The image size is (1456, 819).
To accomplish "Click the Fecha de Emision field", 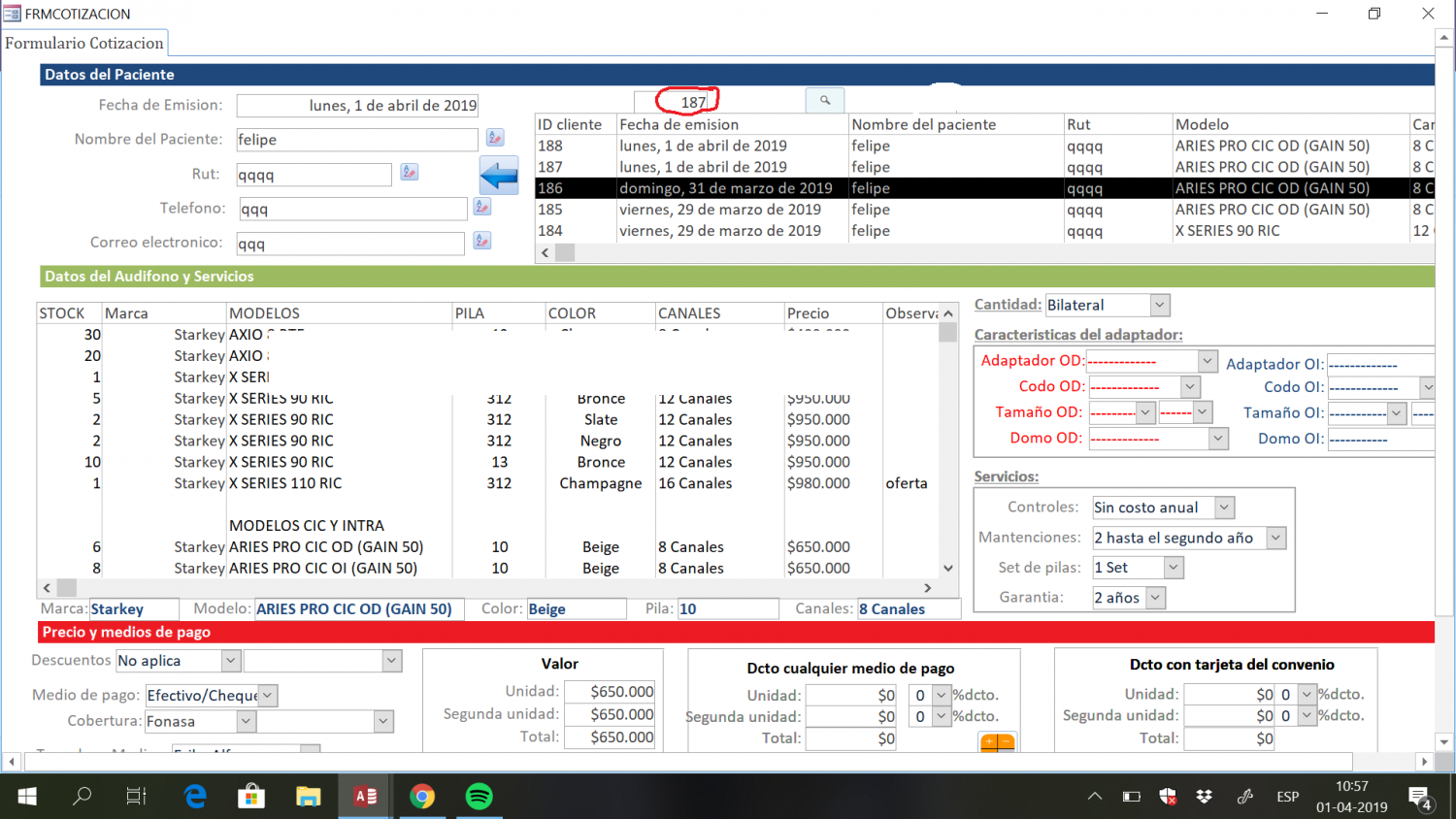I will click(x=357, y=105).
